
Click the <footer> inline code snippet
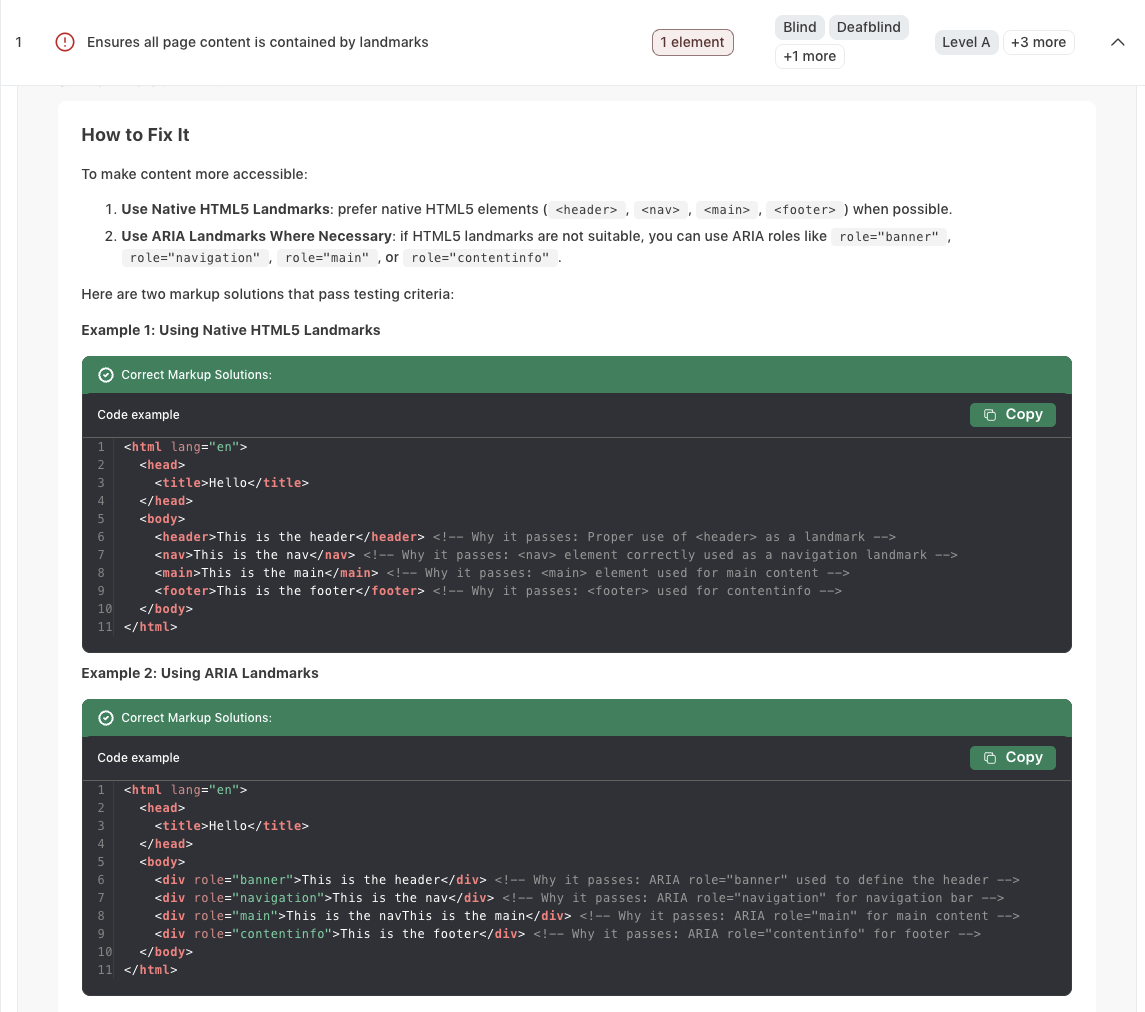pos(804,210)
